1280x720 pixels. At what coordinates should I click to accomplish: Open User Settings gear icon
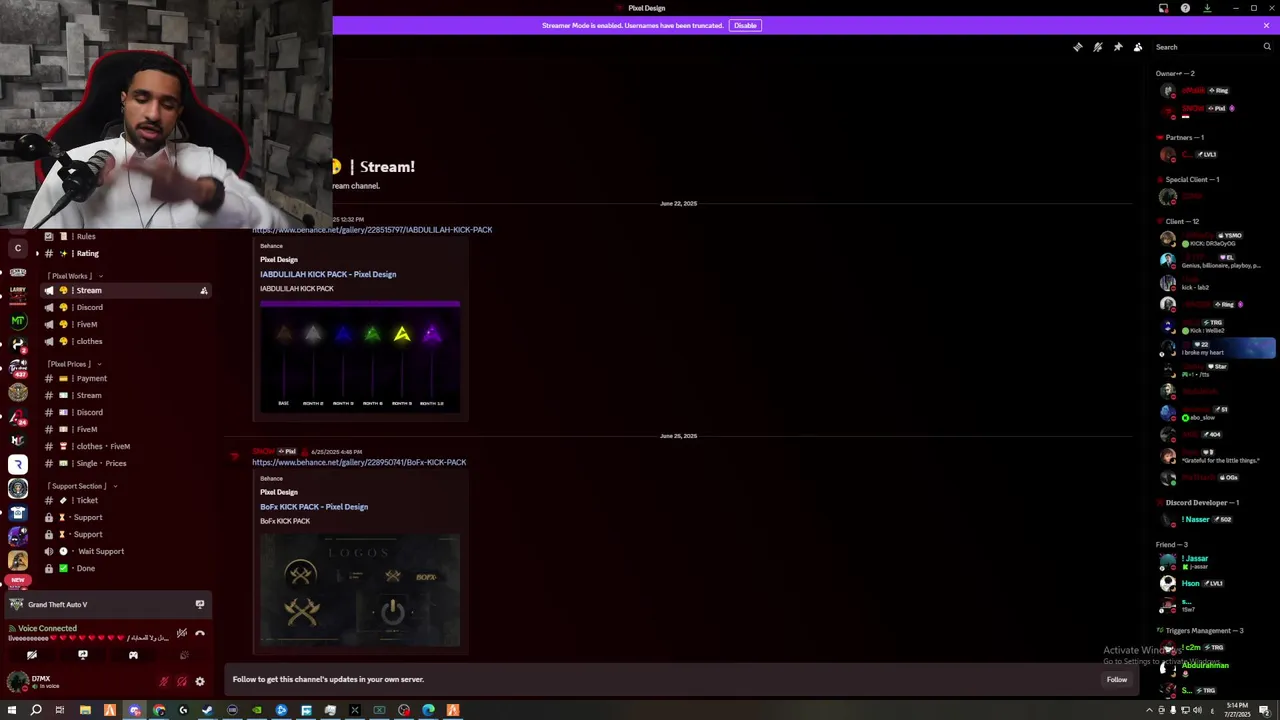point(200,682)
